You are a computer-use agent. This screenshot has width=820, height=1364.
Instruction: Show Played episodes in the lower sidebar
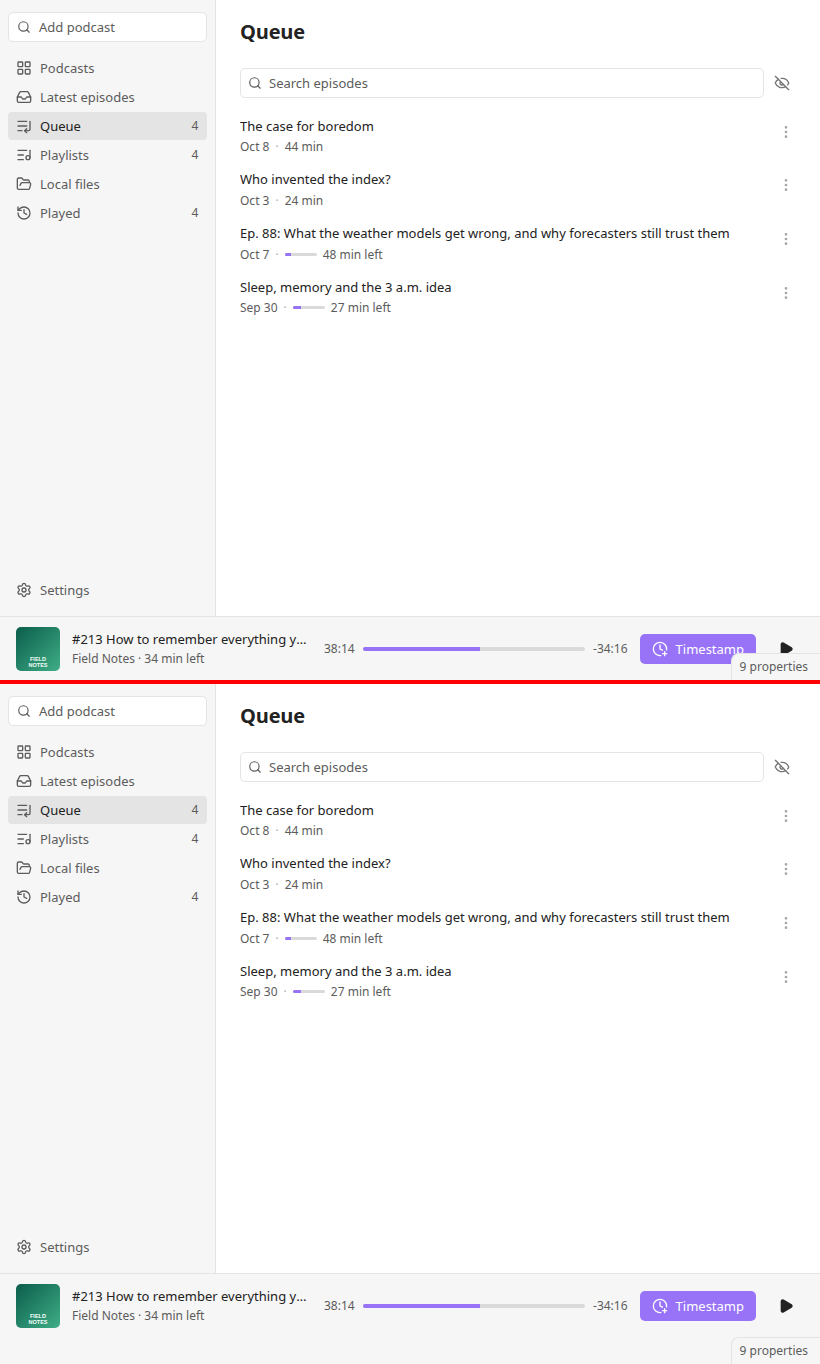[x=107, y=897]
